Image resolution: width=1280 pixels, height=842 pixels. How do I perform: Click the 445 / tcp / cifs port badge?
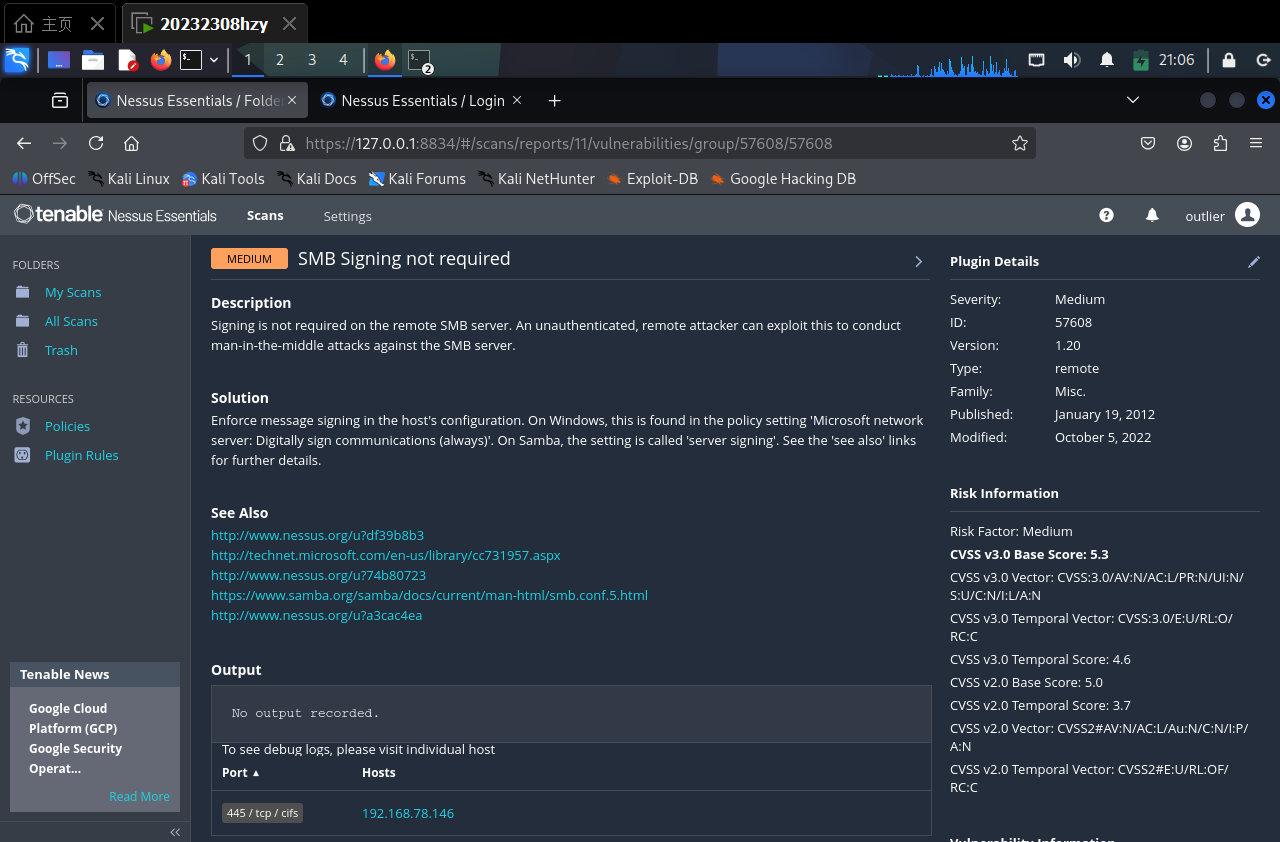point(262,813)
